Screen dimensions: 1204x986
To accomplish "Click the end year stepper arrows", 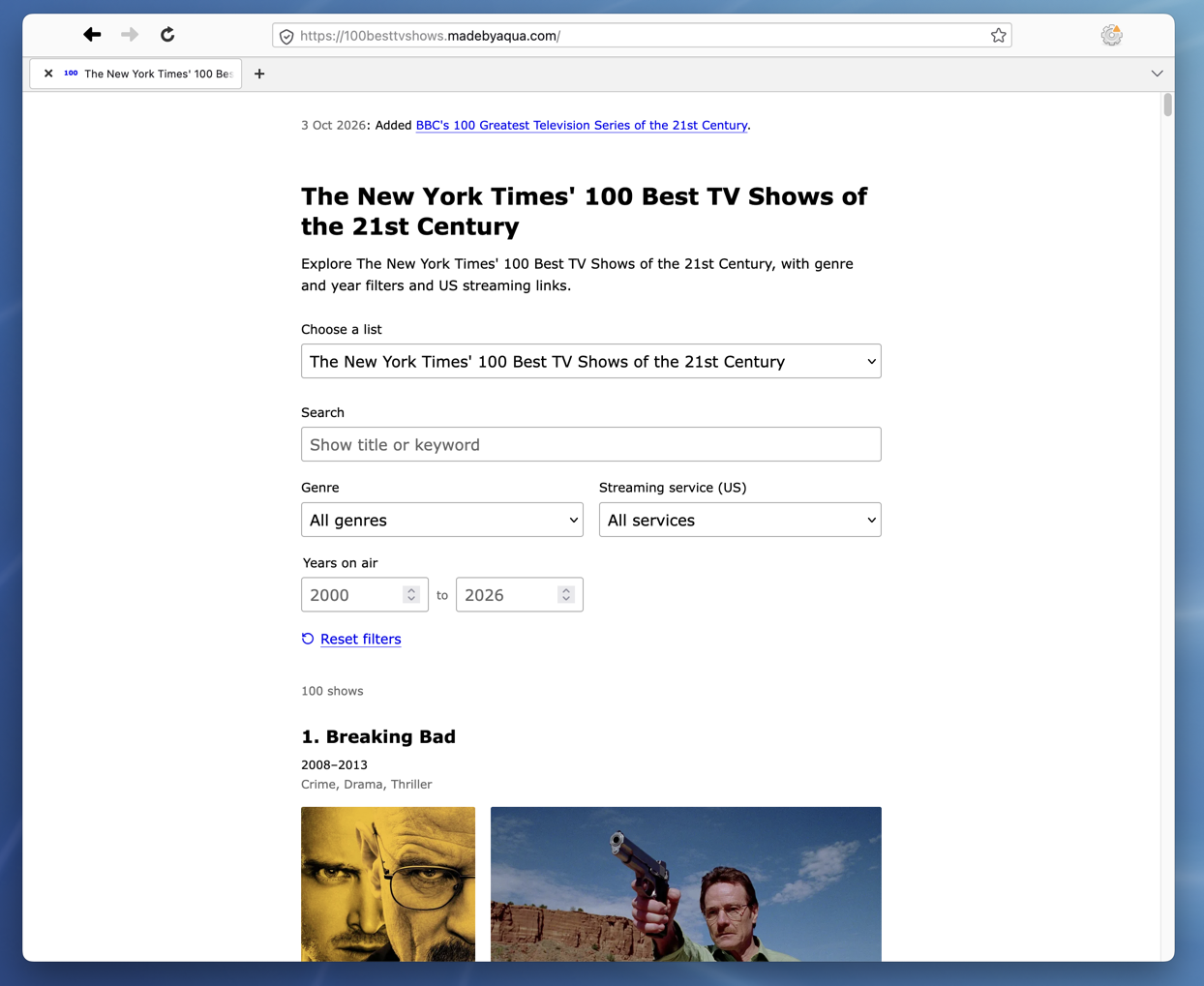I will point(566,595).
